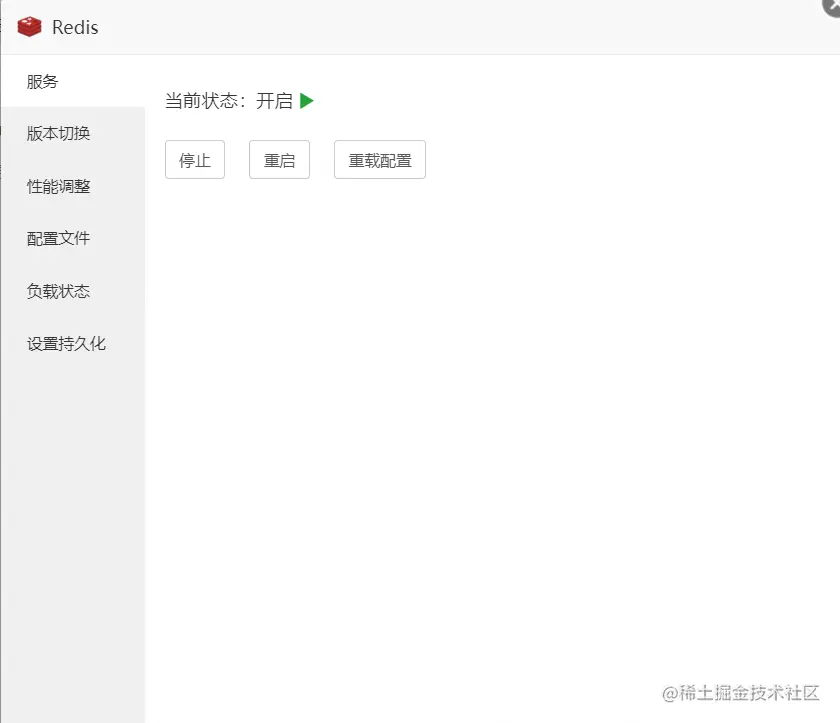Image resolution: width=840 pixels, height=723 pixels.
Task: Go to 设置持久化 tab
Action: pyautogui.click(x=73, y=343)
